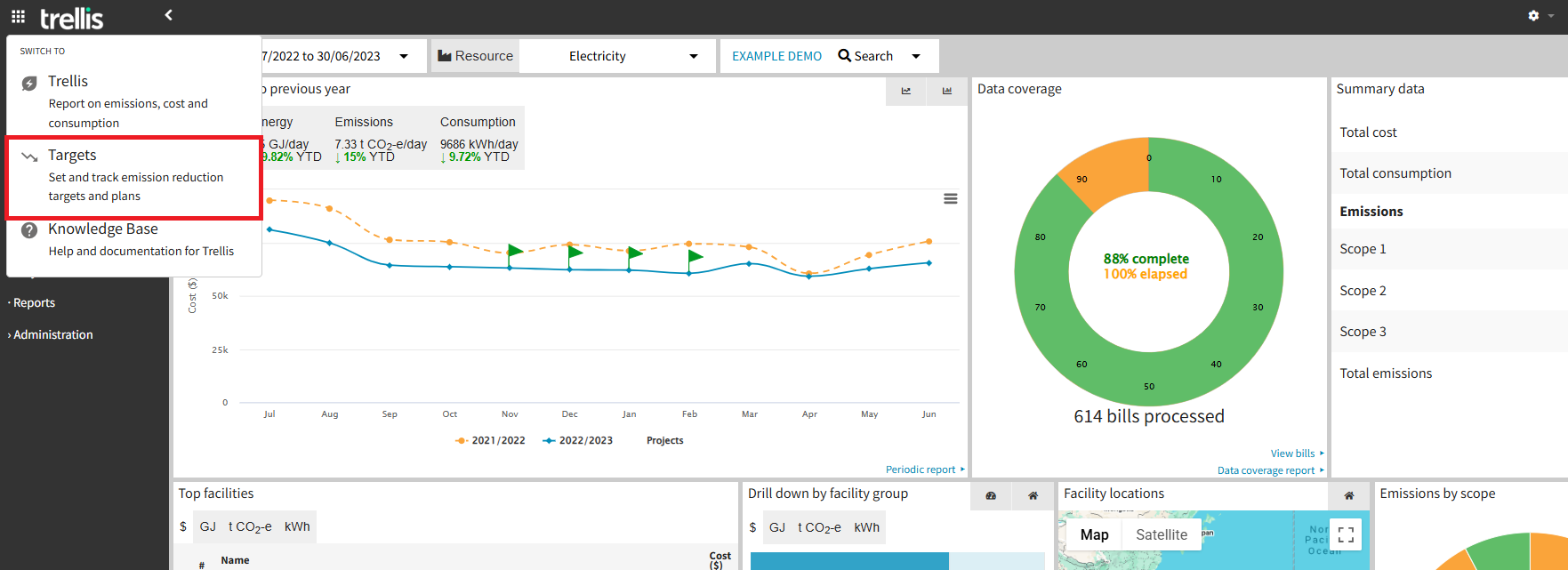
Task: Collapse the sidebar with the left chevron
Action: click(168, 15)
